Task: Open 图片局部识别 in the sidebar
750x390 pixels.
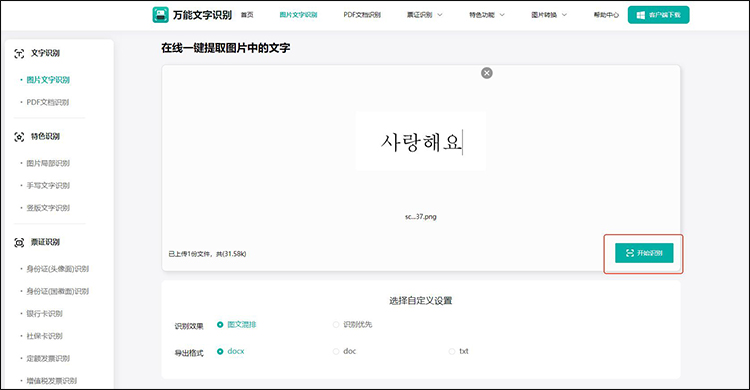Action: coord(48,163)
